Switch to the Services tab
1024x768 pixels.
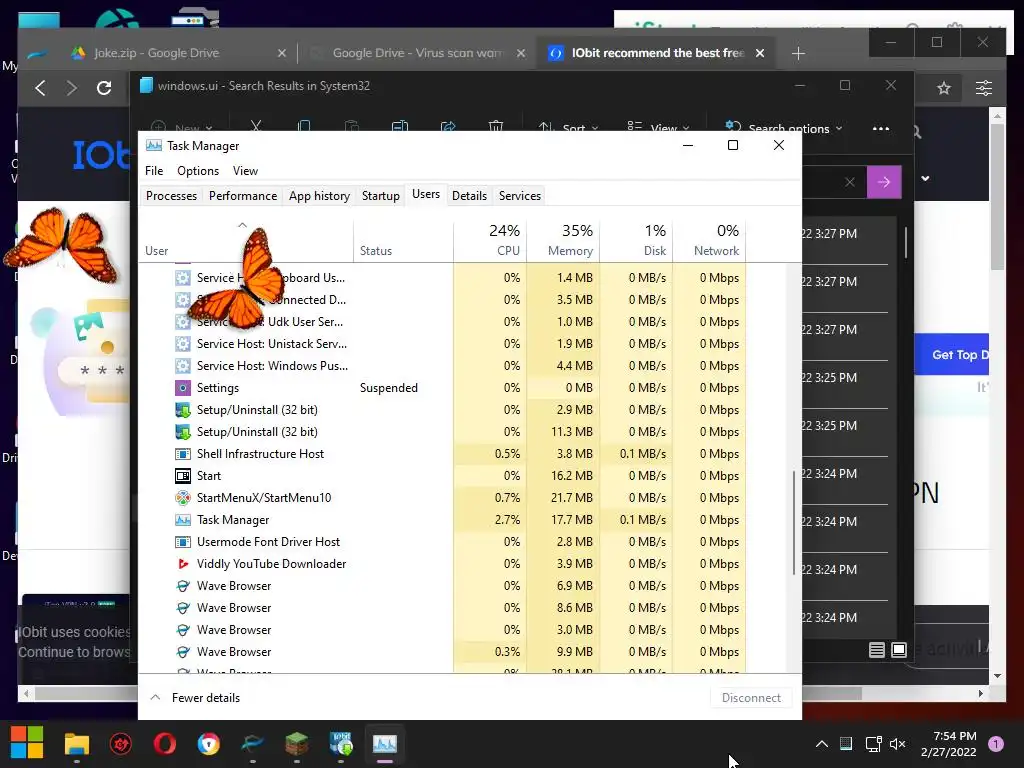pyautogui.click(x=520, y=195)
